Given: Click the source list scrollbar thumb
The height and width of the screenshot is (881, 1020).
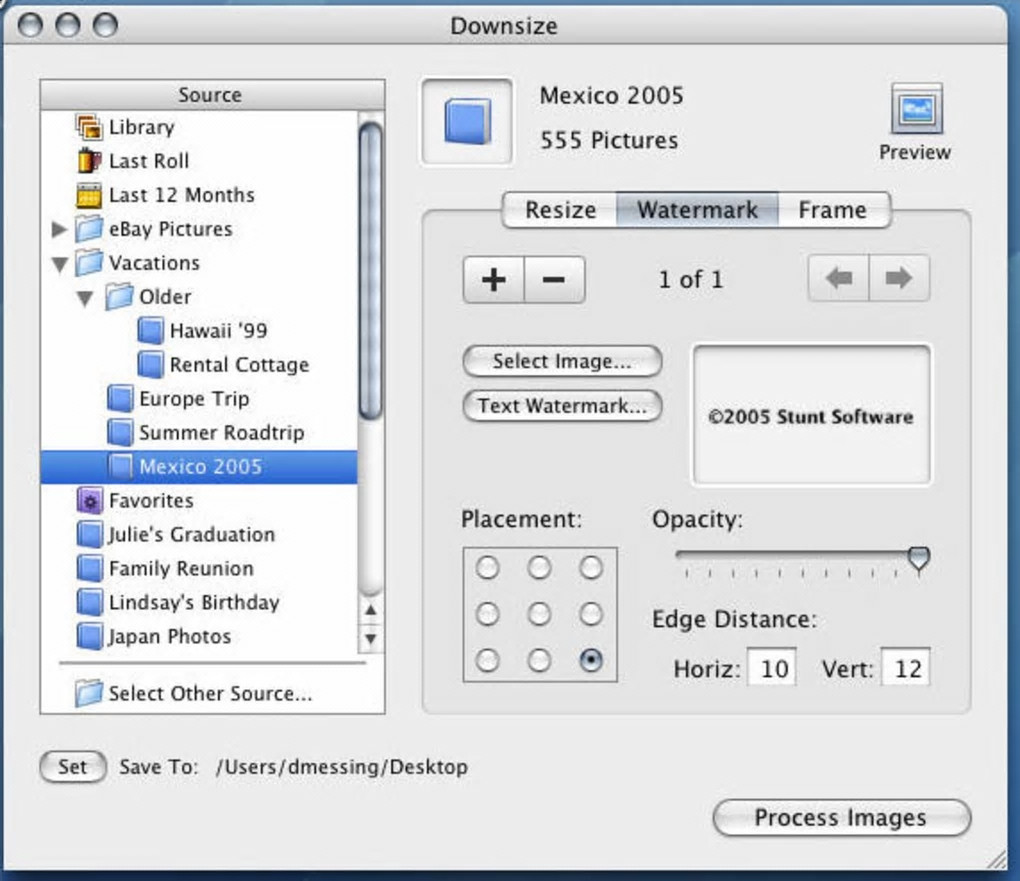Looking at the screenshot, I should pos(371,271).
